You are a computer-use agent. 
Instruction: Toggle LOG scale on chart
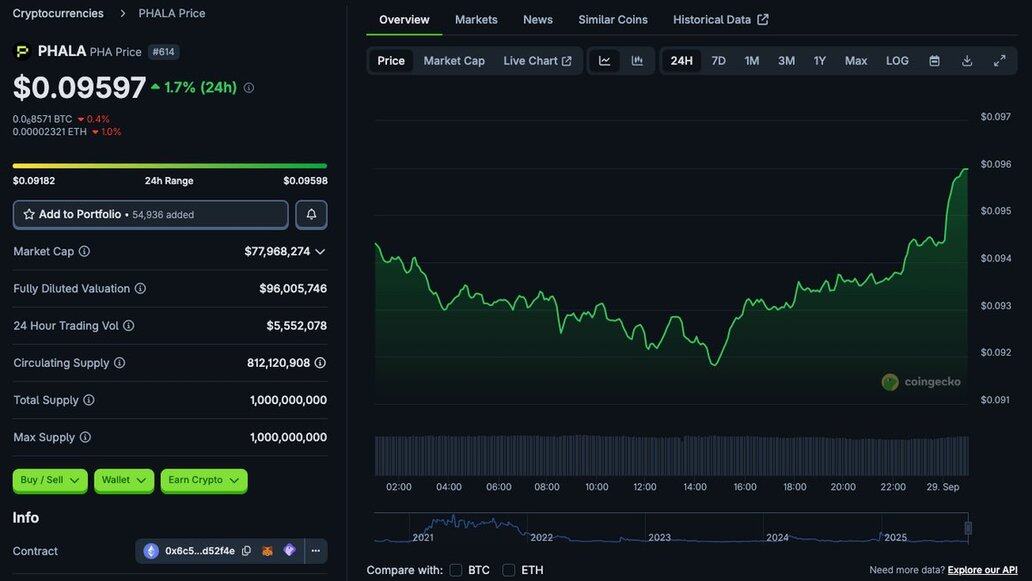896,61
